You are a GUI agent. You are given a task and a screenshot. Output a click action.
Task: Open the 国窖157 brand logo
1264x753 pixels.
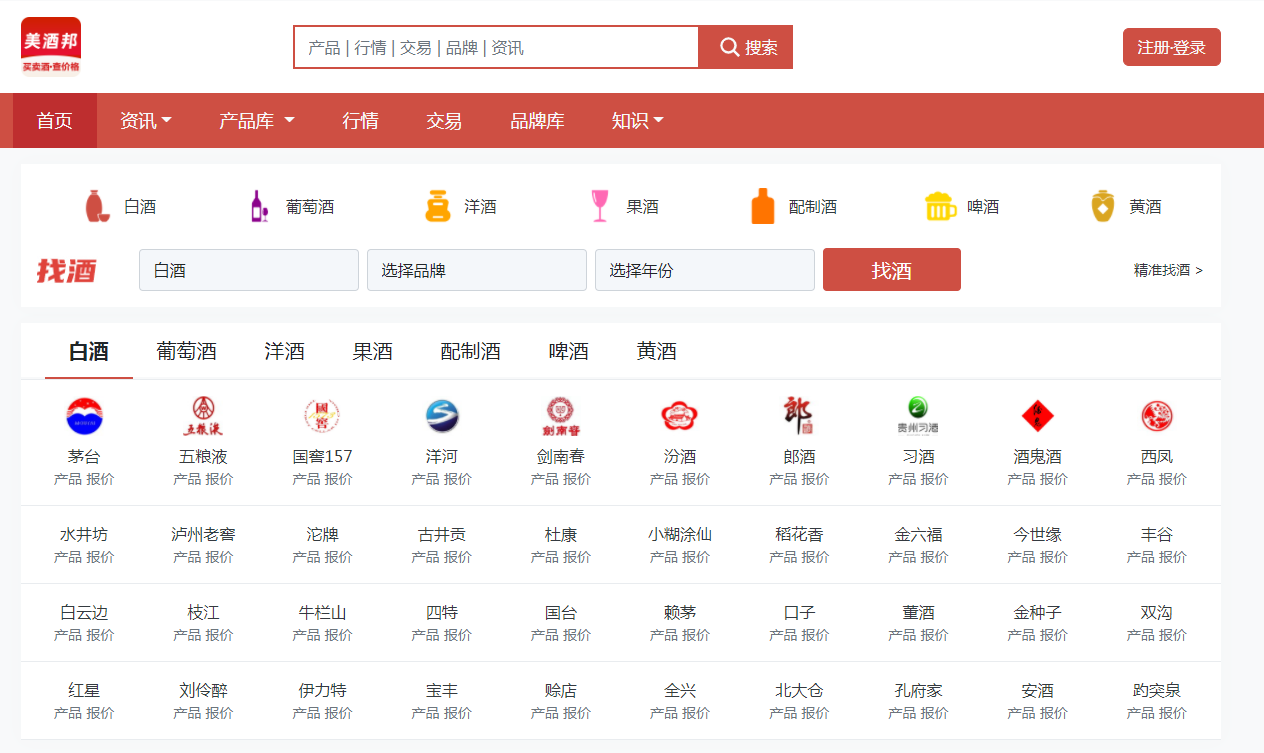pos(322,416)
